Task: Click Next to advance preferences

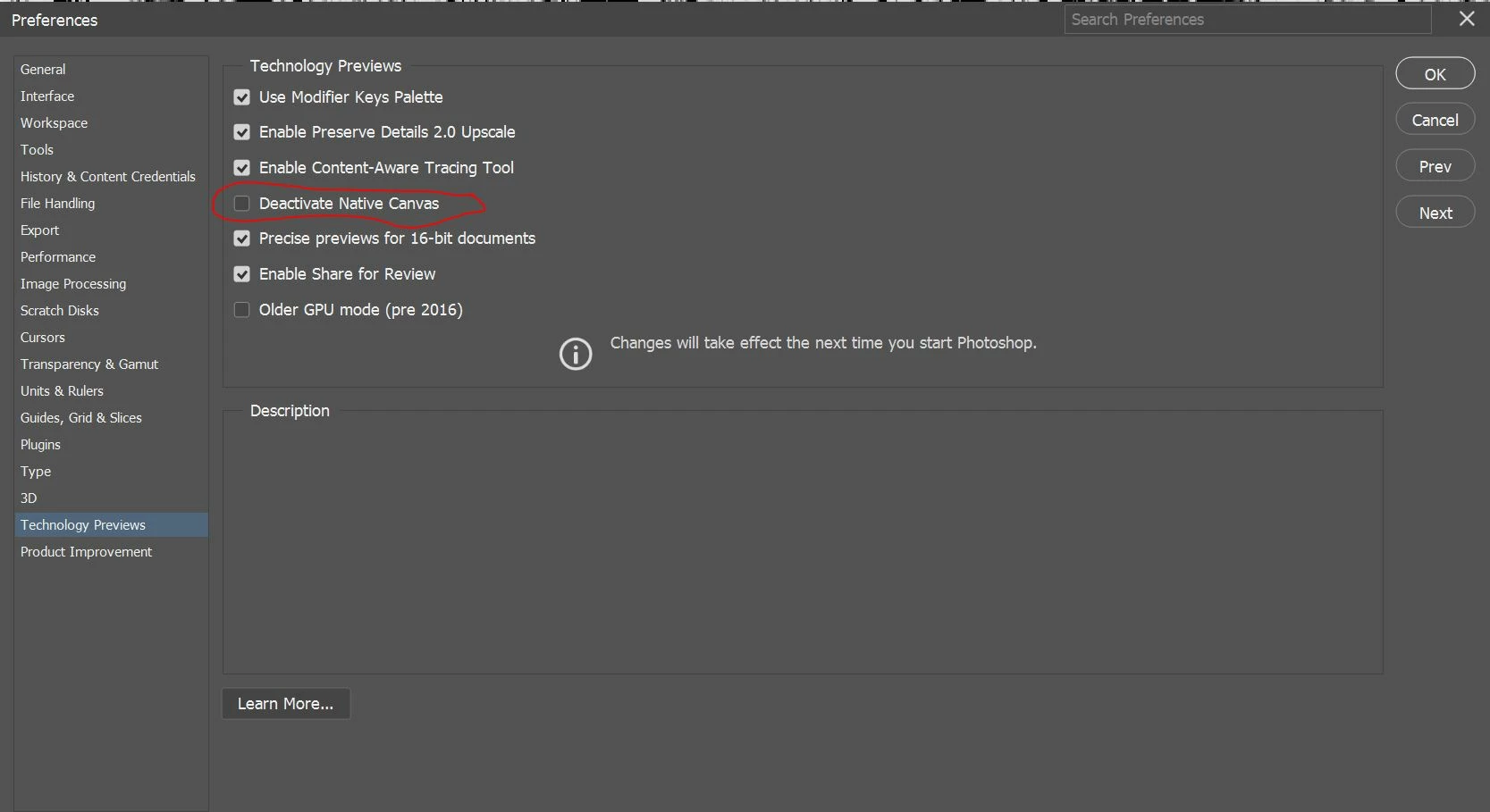Action: click(1435, 213)
